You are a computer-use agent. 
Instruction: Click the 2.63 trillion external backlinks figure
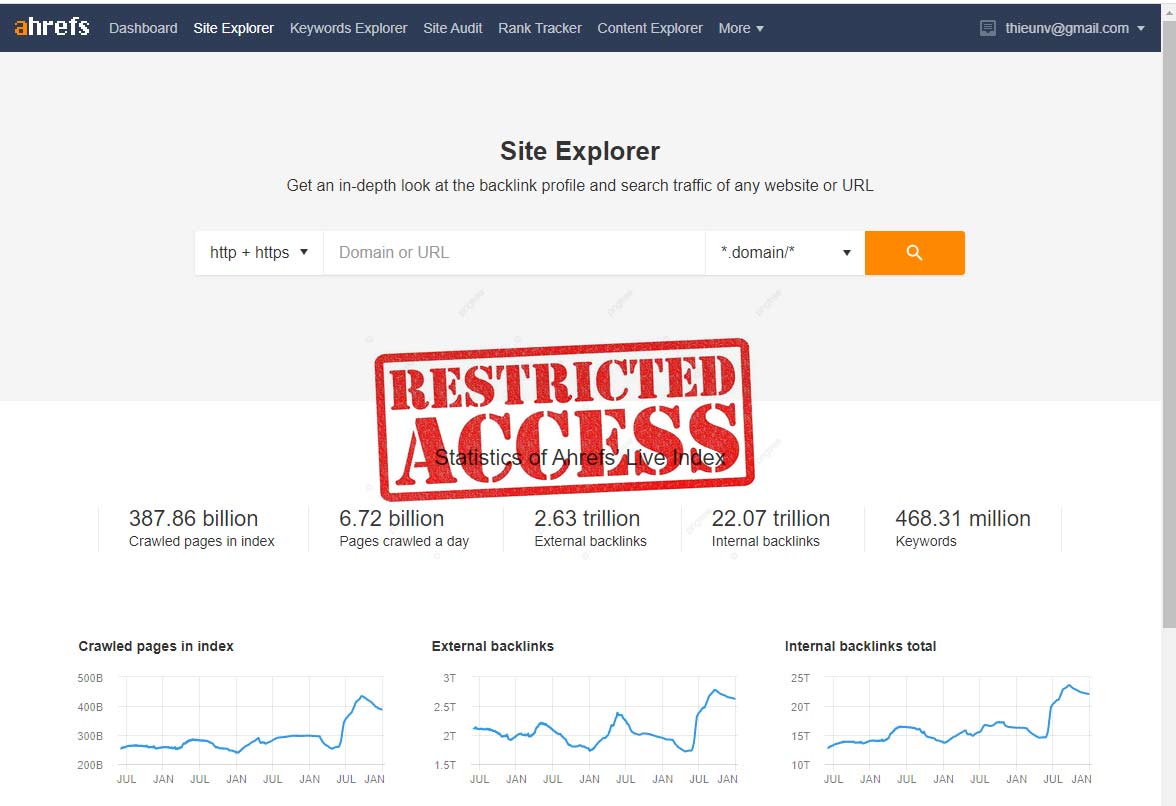pos(586,518)
